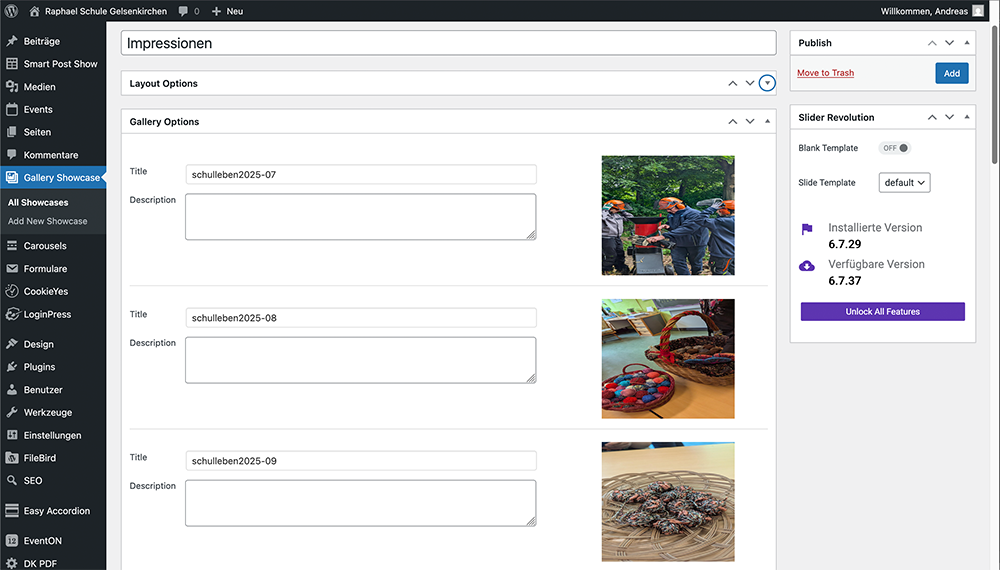The height and width of the screenshot is (570, 1000).
Task: Click the Plugins plug icon
Action: (11, 367)
